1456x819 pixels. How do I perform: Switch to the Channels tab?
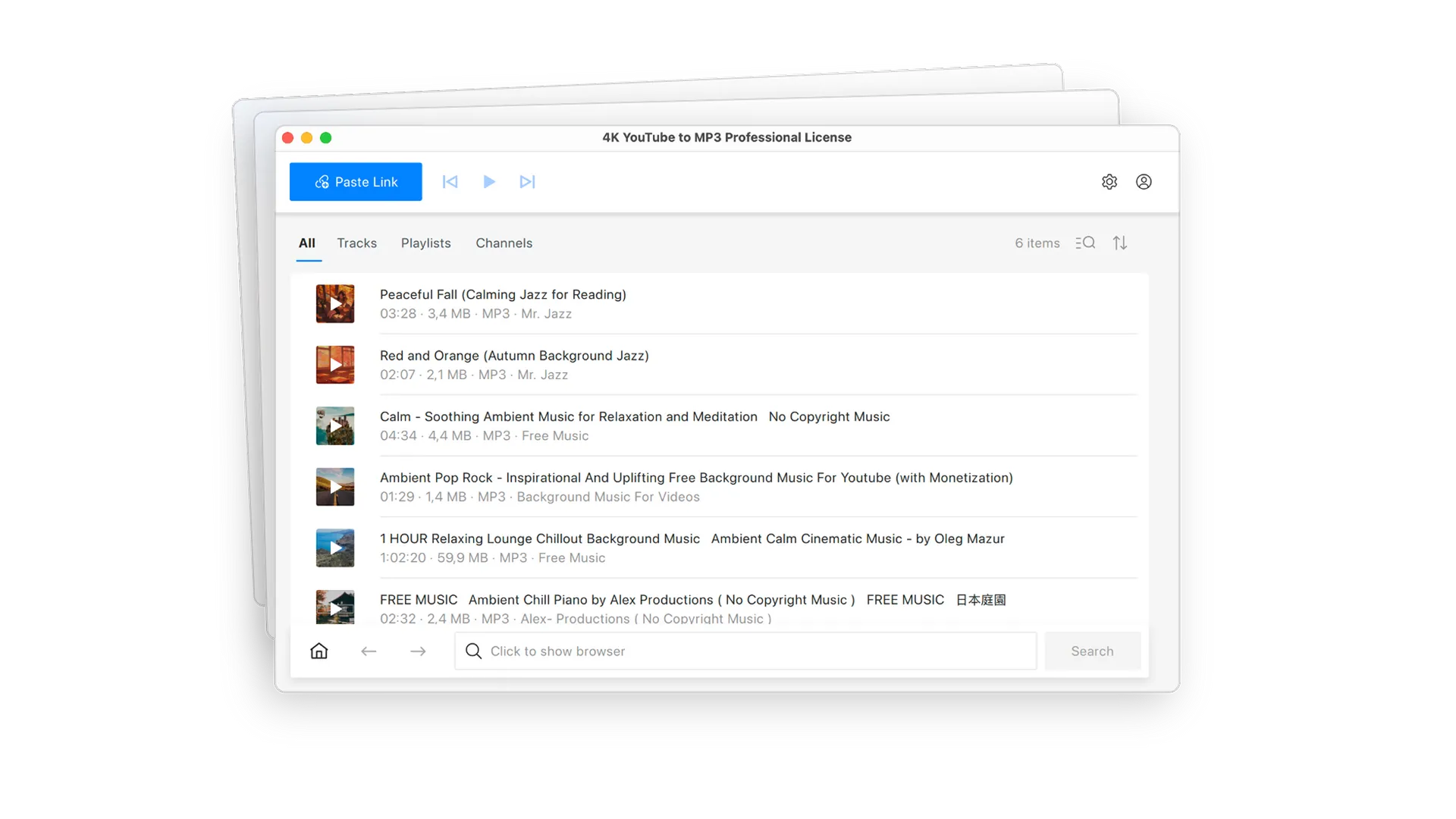(504, 243)
